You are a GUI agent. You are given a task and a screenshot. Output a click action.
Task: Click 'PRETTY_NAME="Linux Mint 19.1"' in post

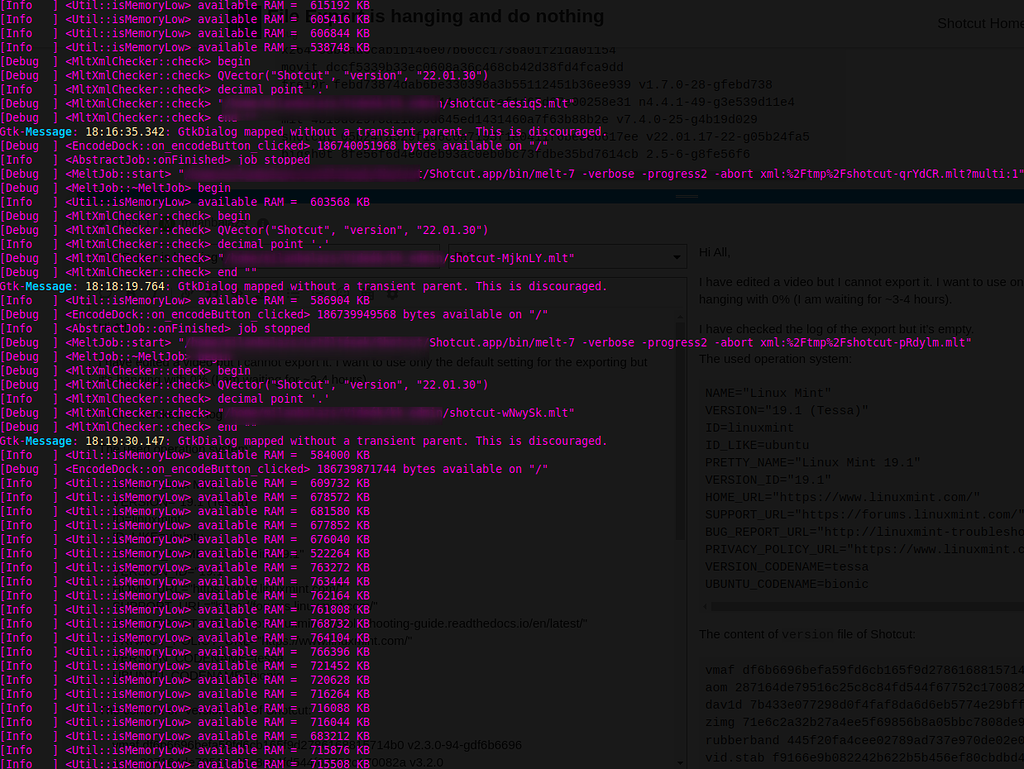pos(812,463)
